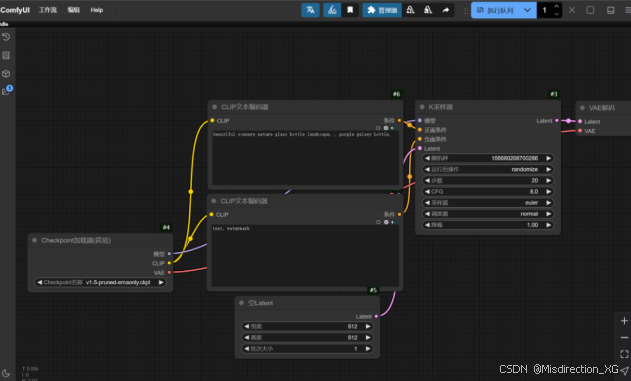Toggle dark theme with the moon icon
The image size is (631, 381).
(x=6, y=373)
